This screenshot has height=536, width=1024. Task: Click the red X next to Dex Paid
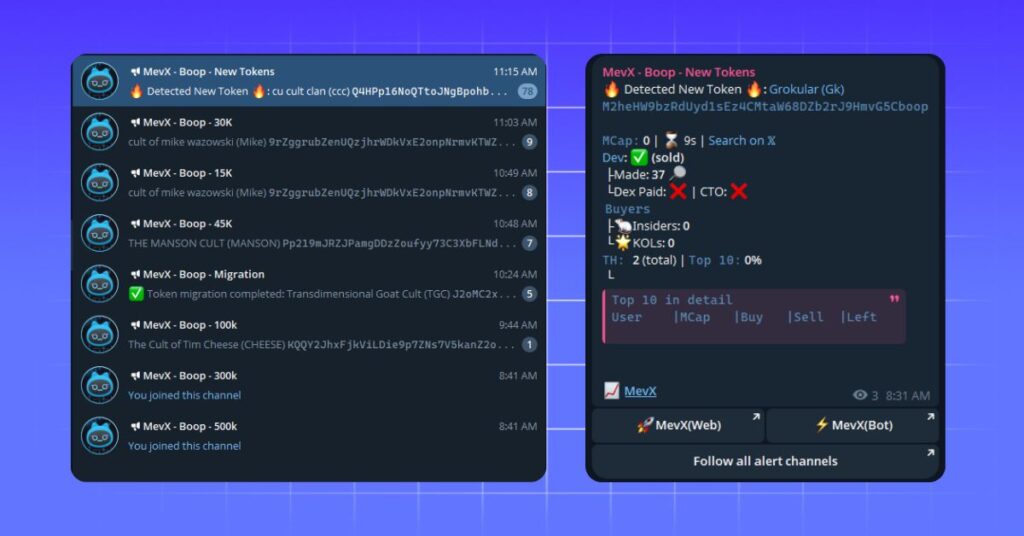(x=678, y=191)
